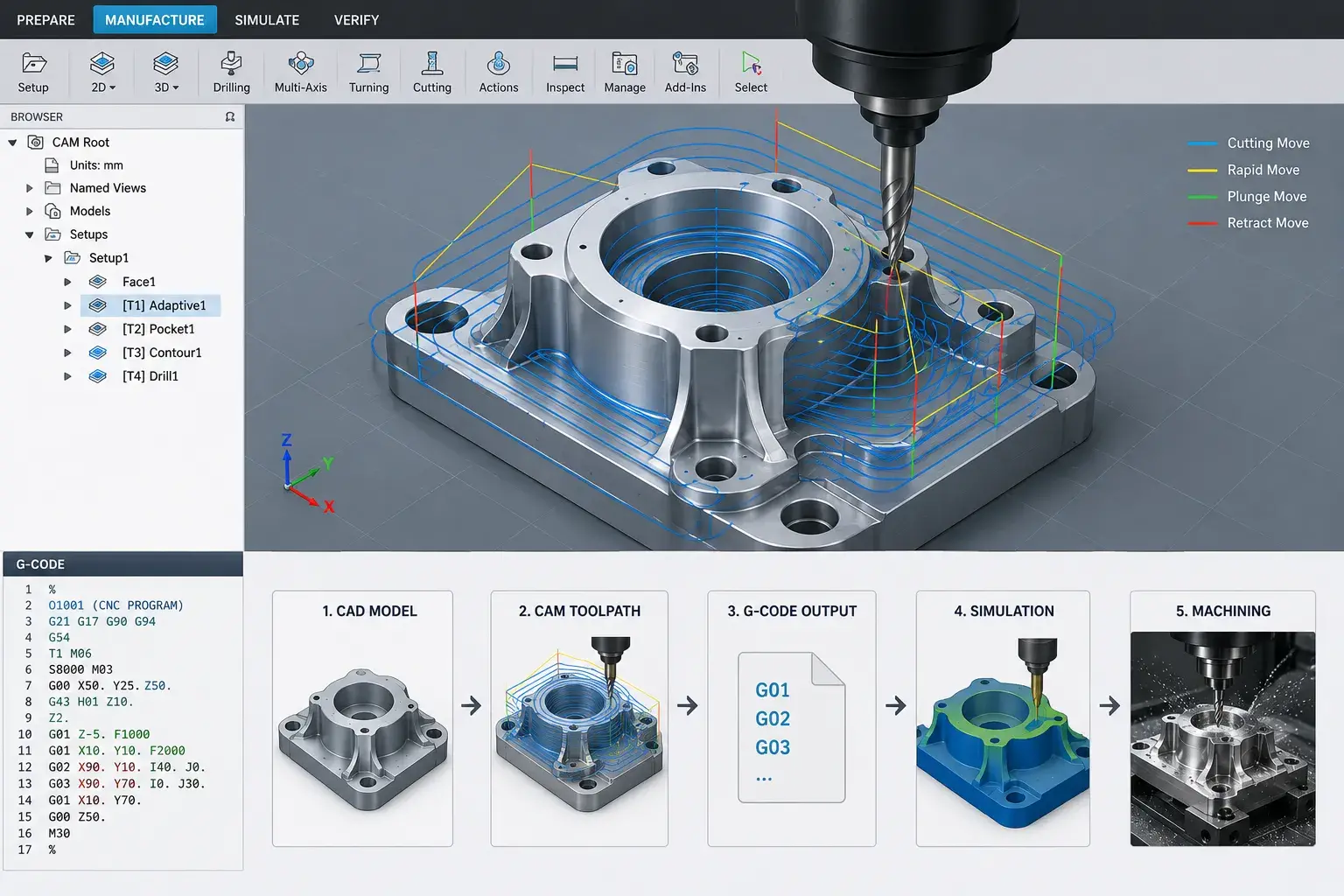Image resolution: width=1344 pixels, height=896 pixels.
Task: Open the 3D dropdown arrow
Action: 175,87
